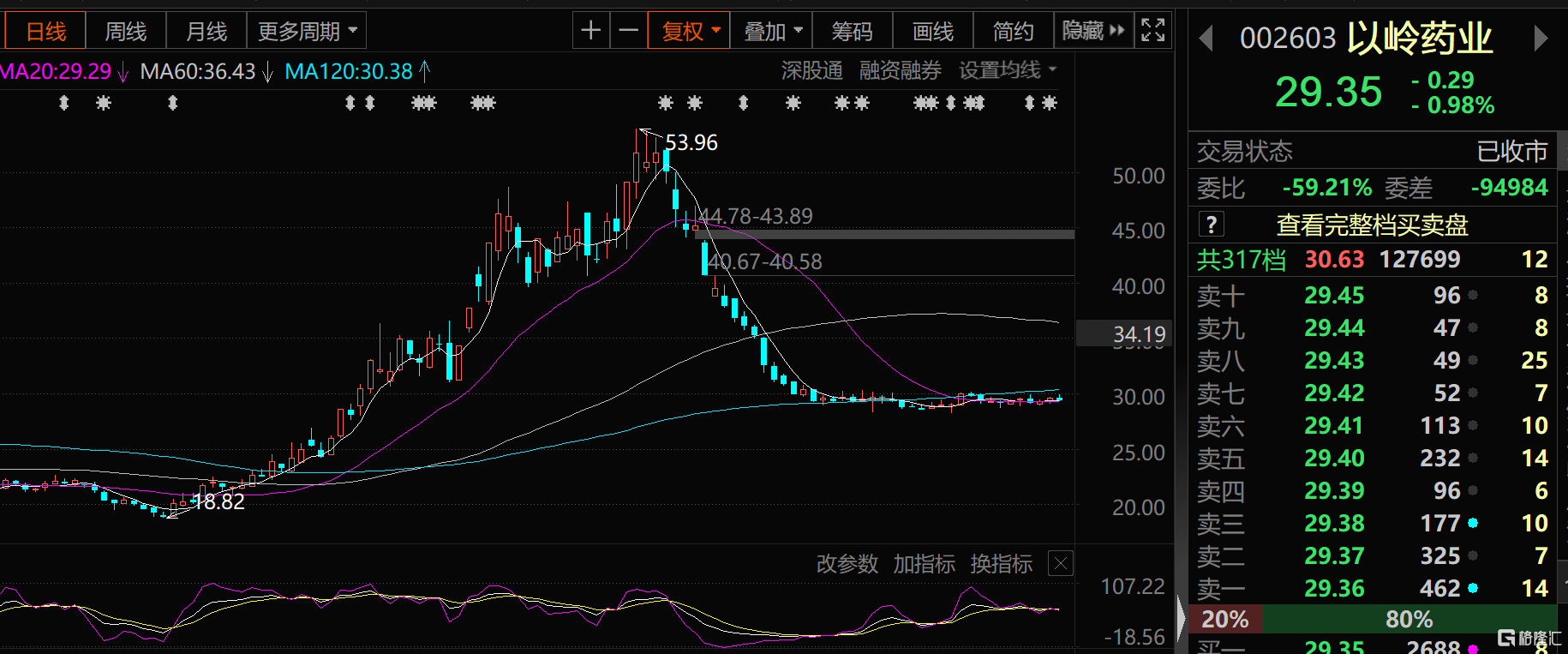
Task: Select 卖七 row at 29.42
Action: tap(1372, 393)
